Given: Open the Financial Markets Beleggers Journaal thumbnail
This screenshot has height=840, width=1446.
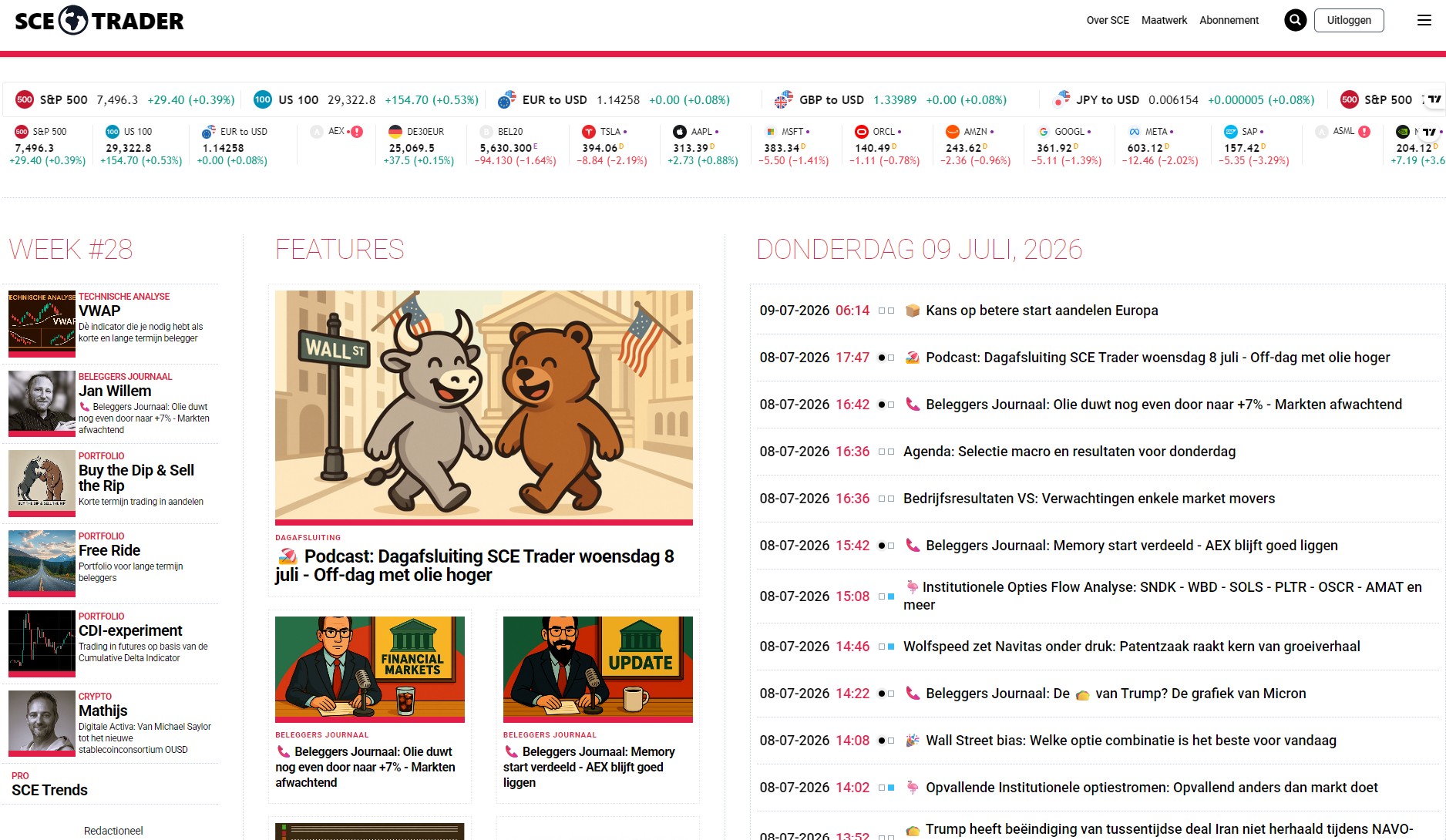Looking at the screenshot, I should tap(370, 667).
